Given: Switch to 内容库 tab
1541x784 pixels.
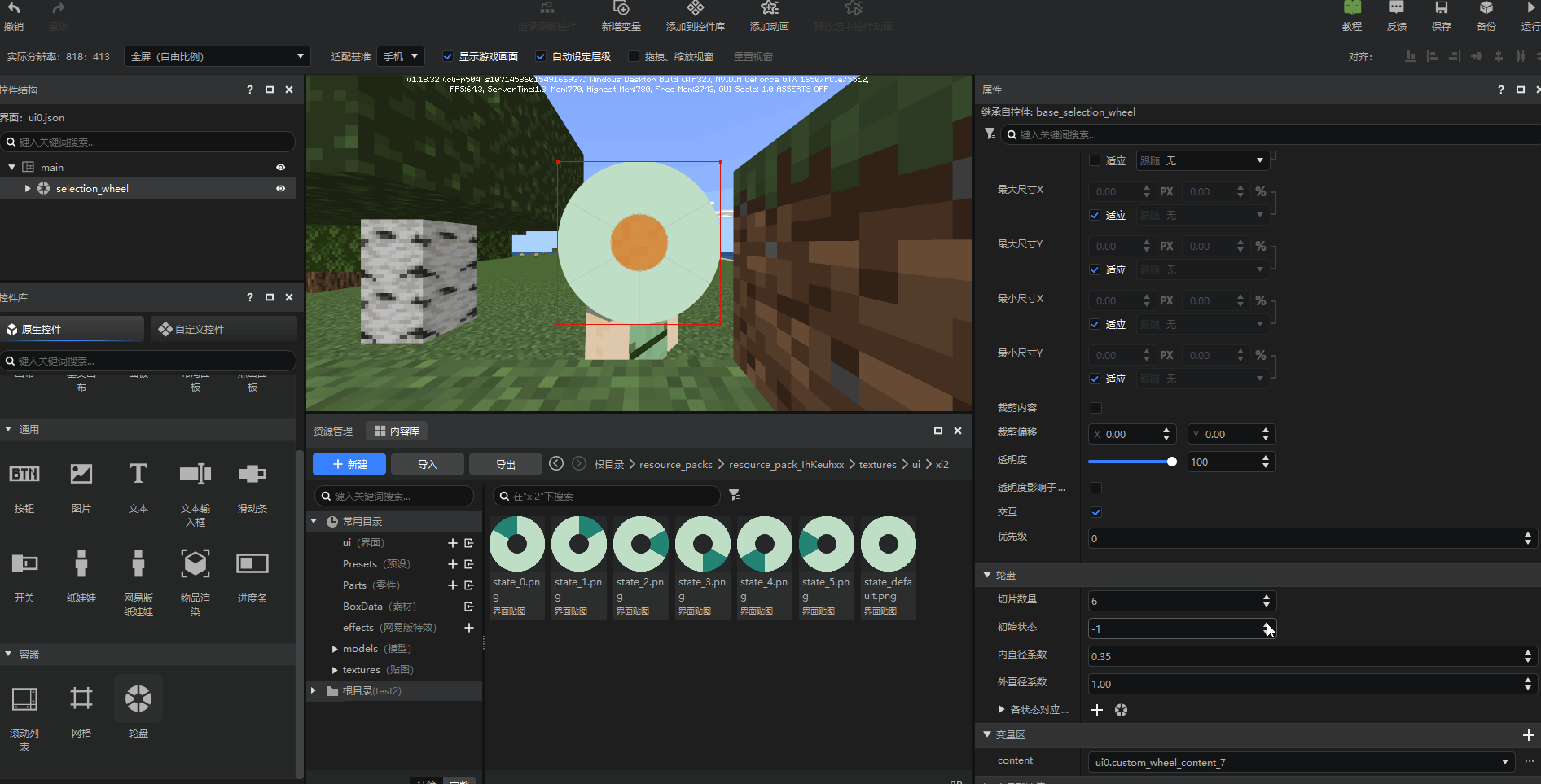Looking at the screenshot, I should click(397, 431).
